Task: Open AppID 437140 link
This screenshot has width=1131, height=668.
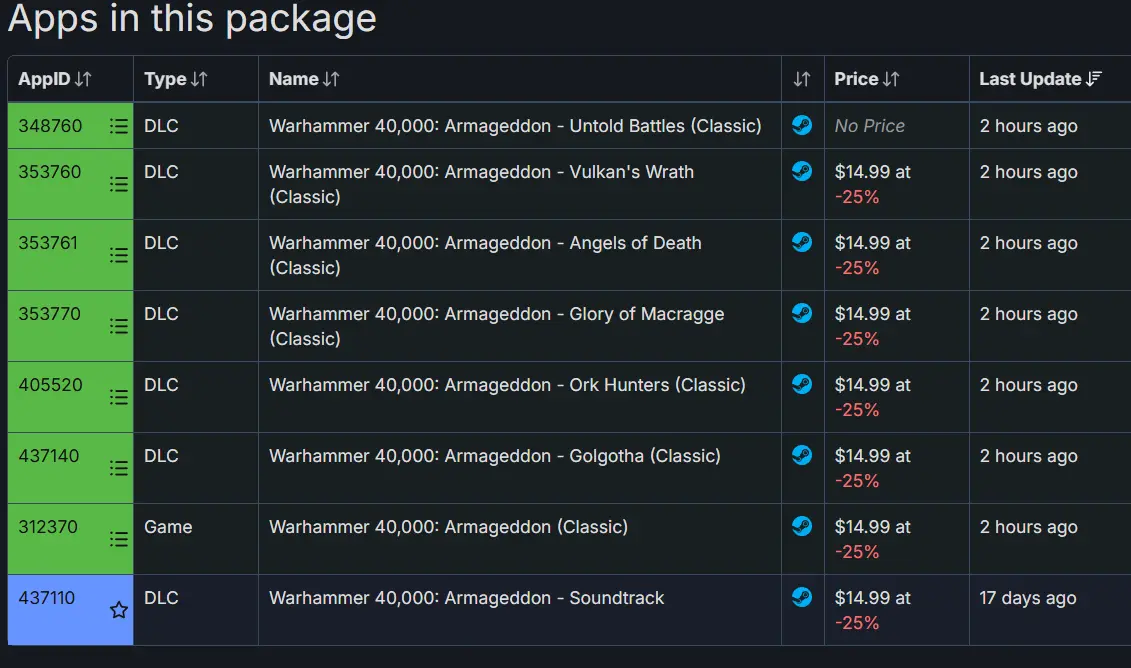Action: point(49,456)
